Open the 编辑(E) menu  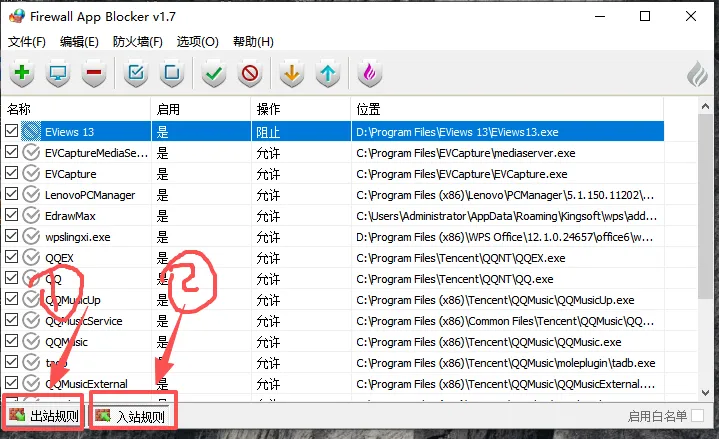click(x=79, y=42)
